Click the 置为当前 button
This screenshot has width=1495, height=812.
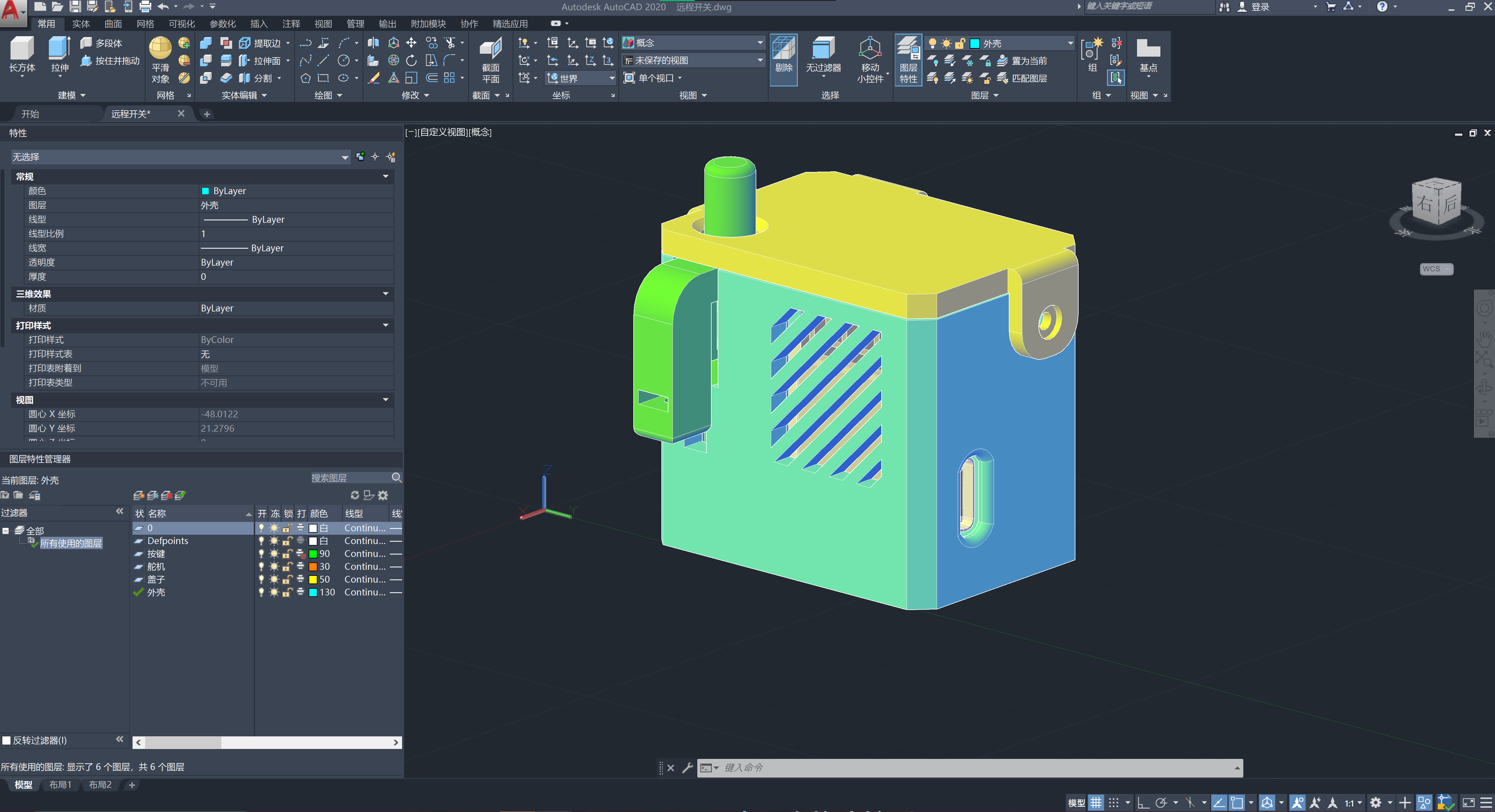coord(1028,61)
